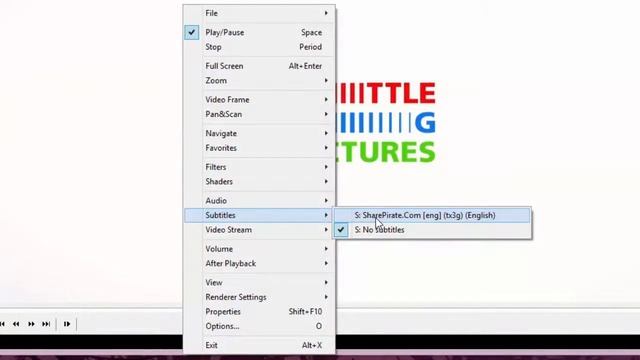640x360 pixels.
Task: Expand the Audio submenu
Action: coord(259,201)
